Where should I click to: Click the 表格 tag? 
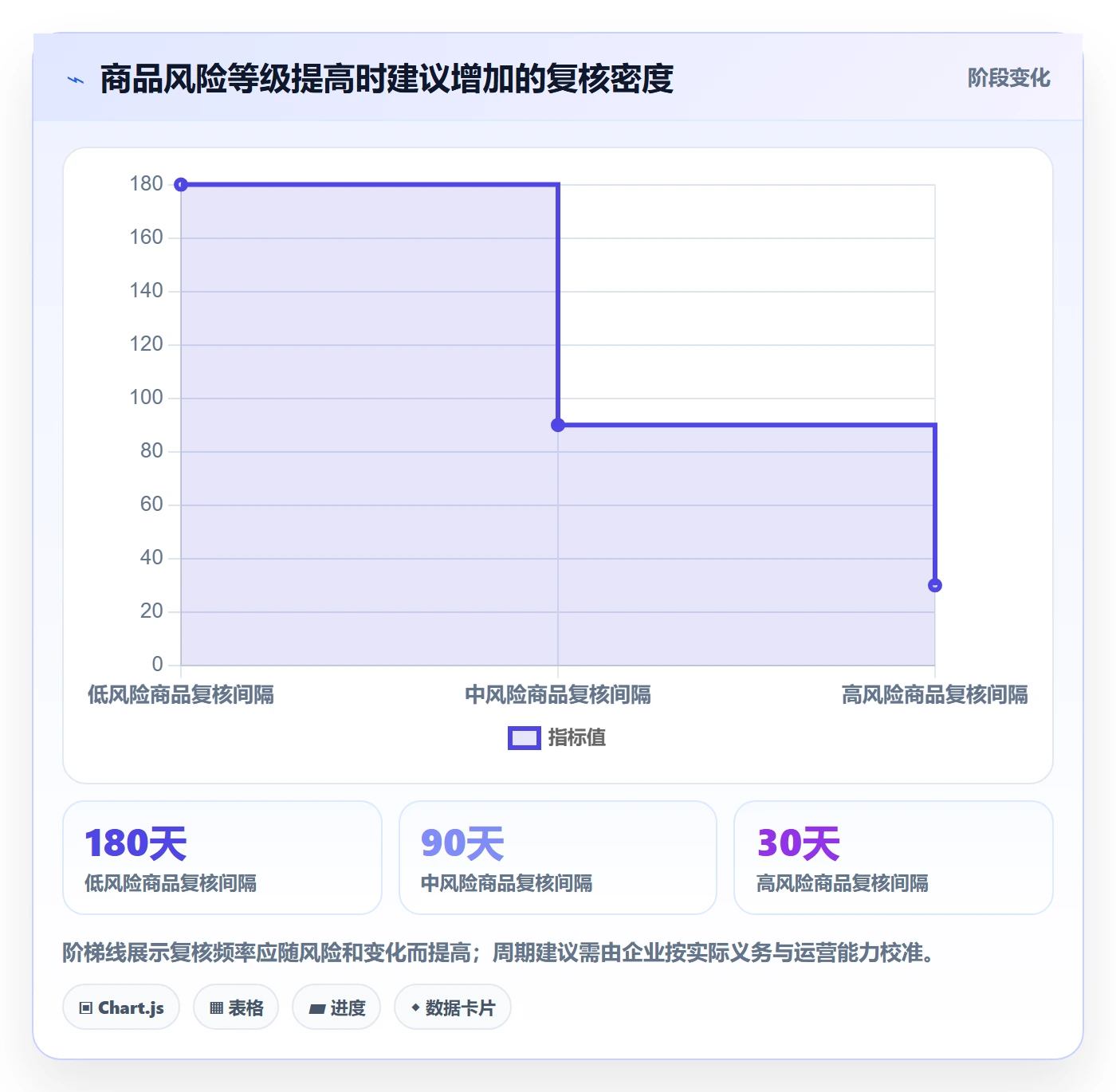pos(236,1008)
